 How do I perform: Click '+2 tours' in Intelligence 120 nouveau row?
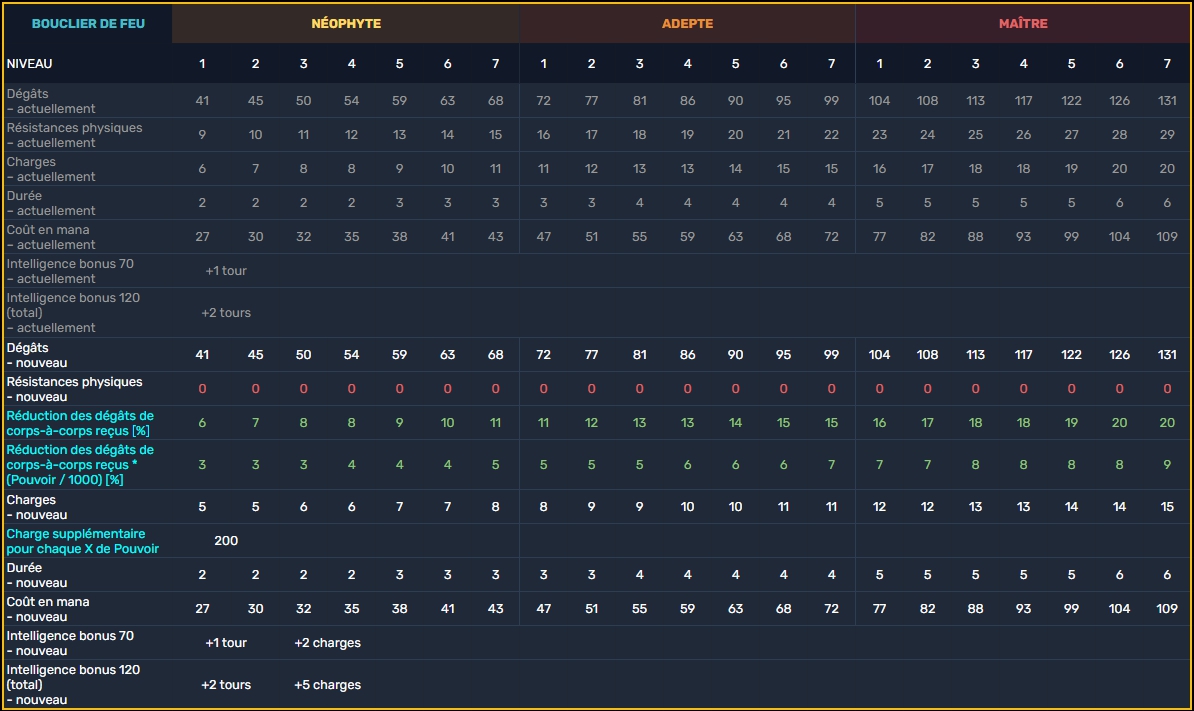tap(226, 684)
